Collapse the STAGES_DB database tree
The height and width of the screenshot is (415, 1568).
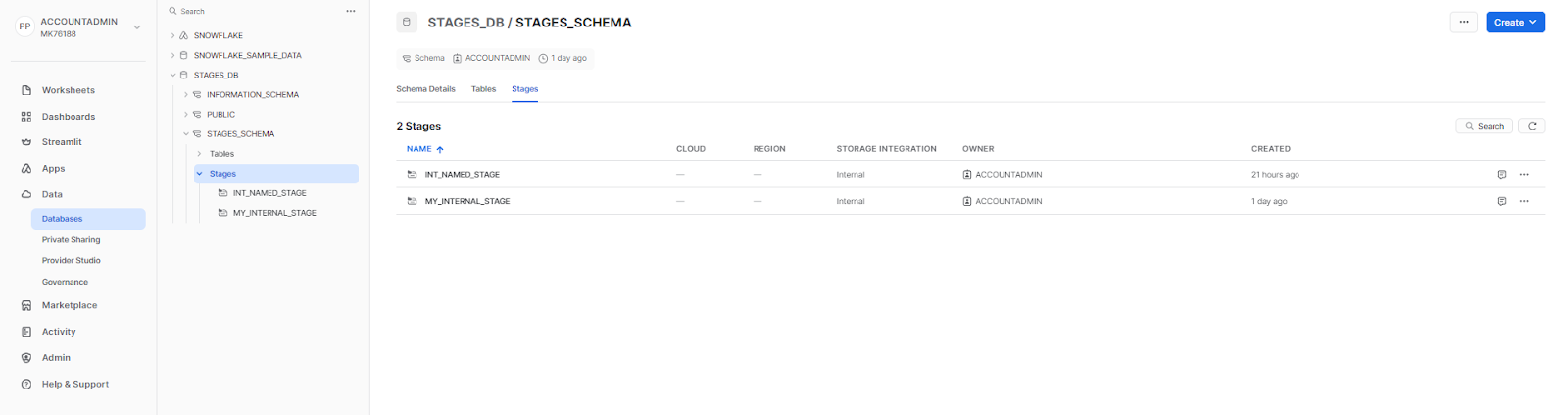[173, 76]
